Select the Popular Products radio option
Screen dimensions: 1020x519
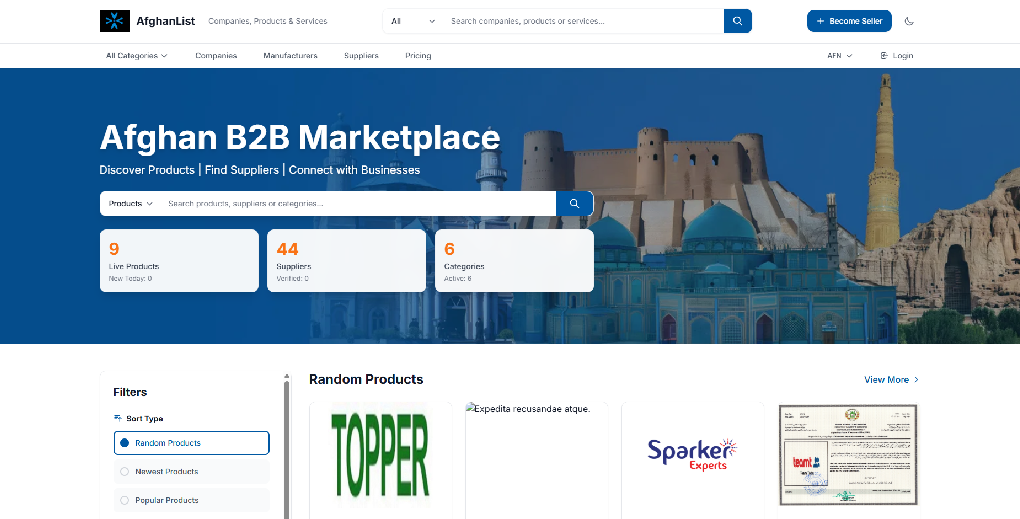point(124,500)
